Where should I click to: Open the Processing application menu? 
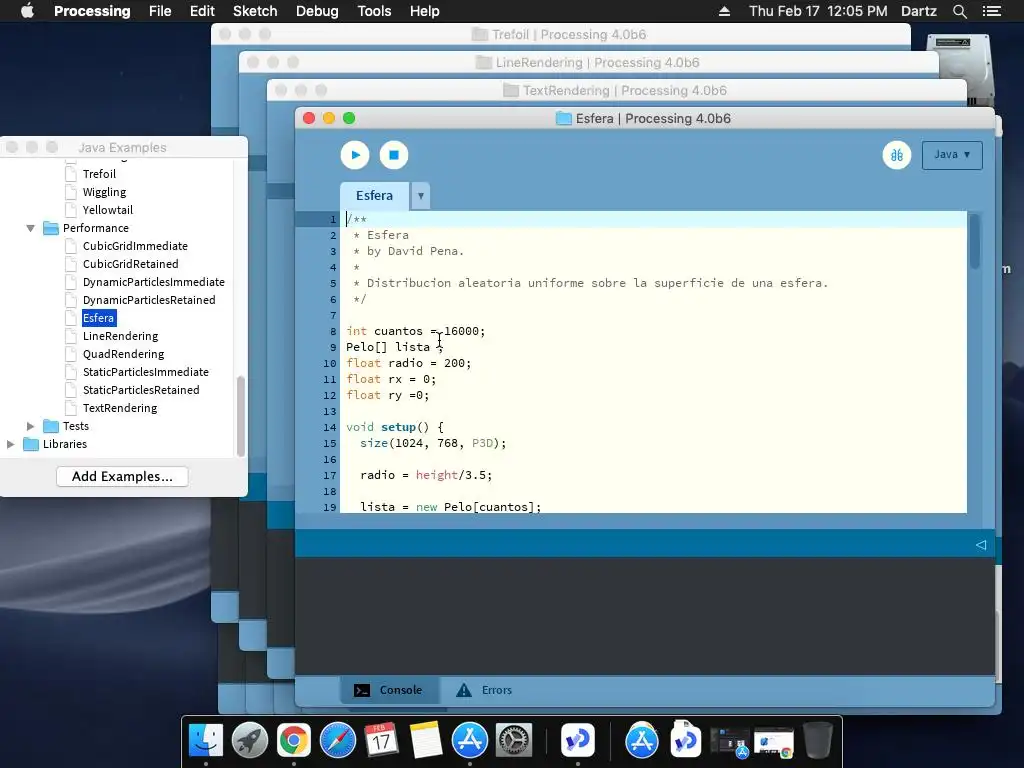pos(92,11)
